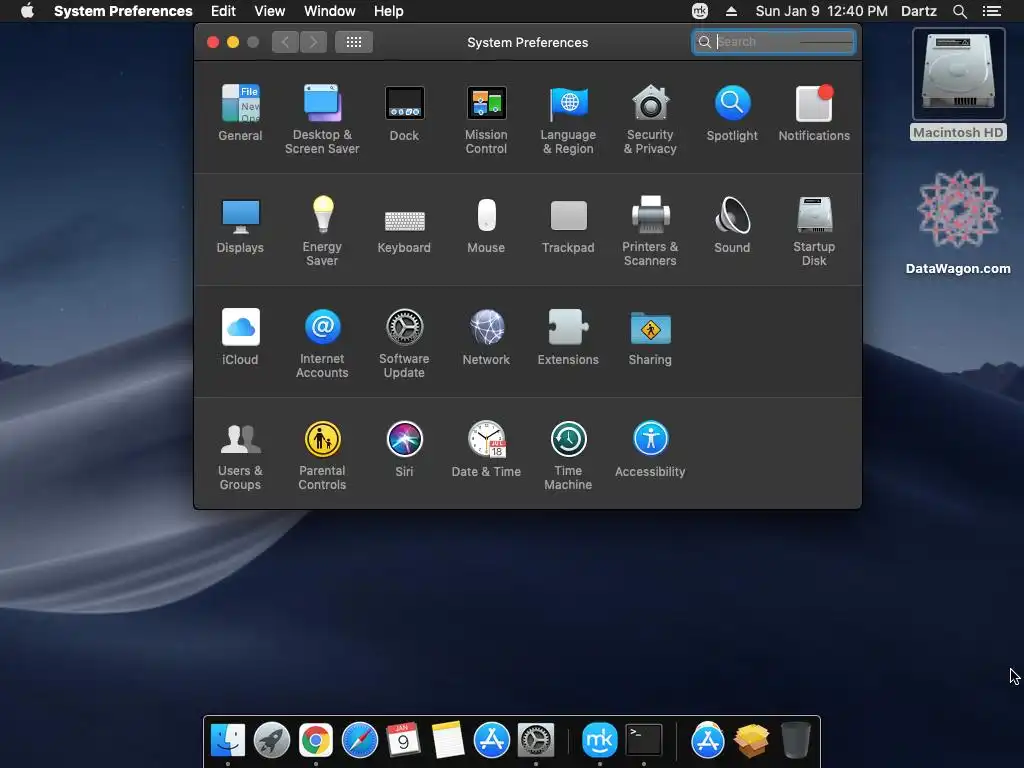Viewport: 1024px width, 768px height.
Task: Open Spotlight search in menu bar
Action: coord(959,11)
